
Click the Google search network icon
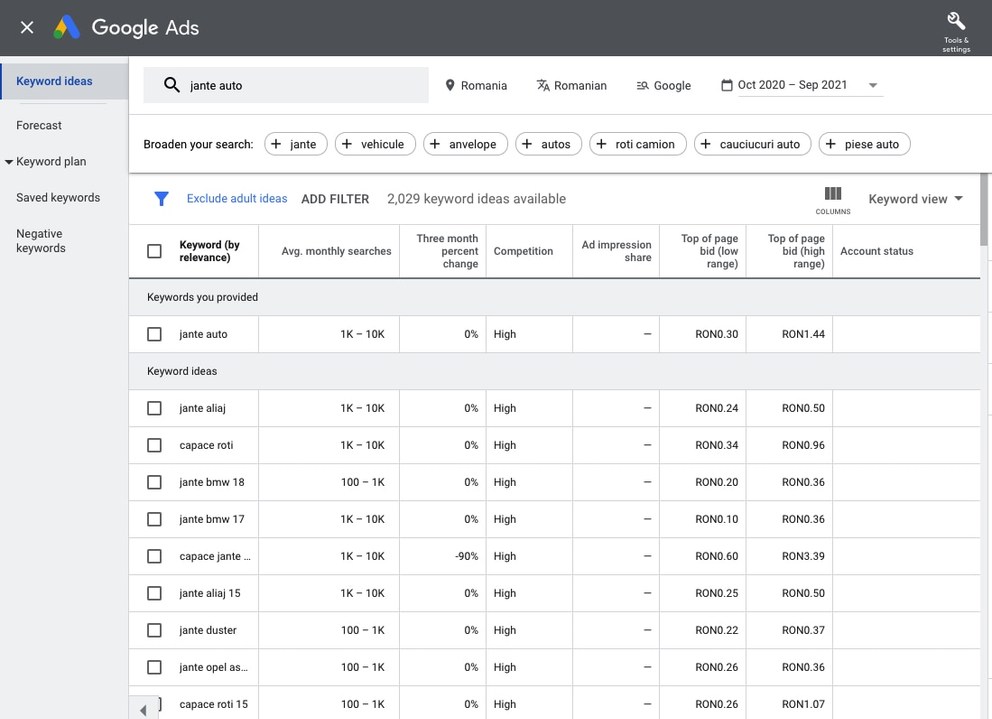642,86
